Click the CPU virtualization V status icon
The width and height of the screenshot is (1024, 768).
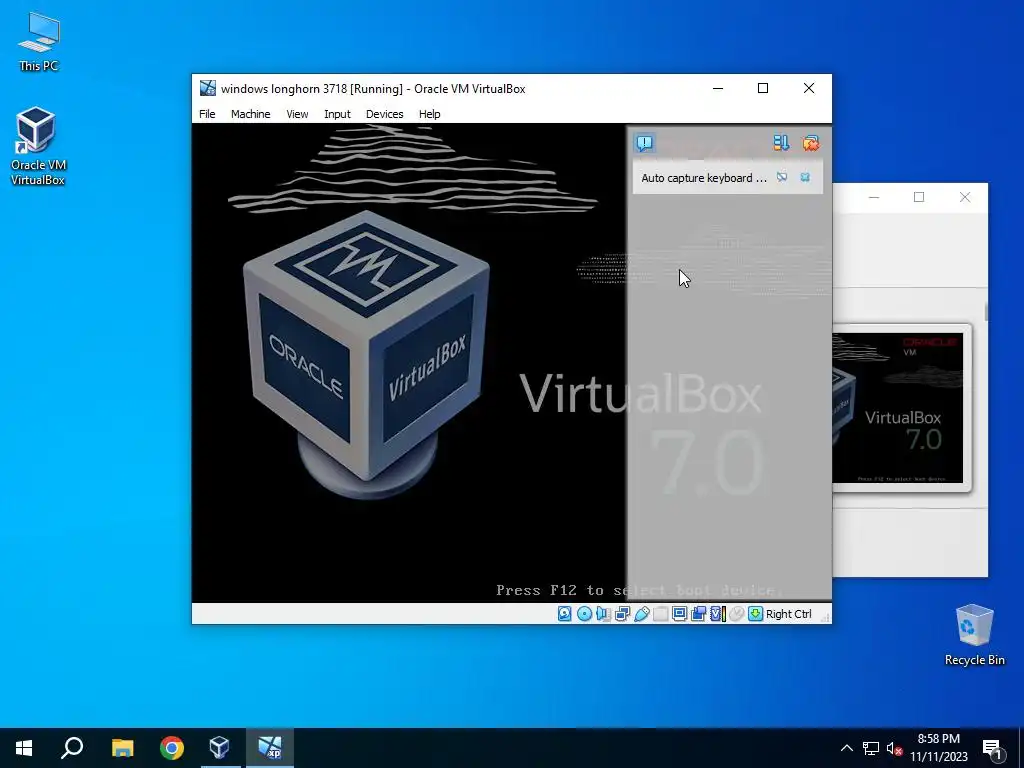(x=718, y=614)
